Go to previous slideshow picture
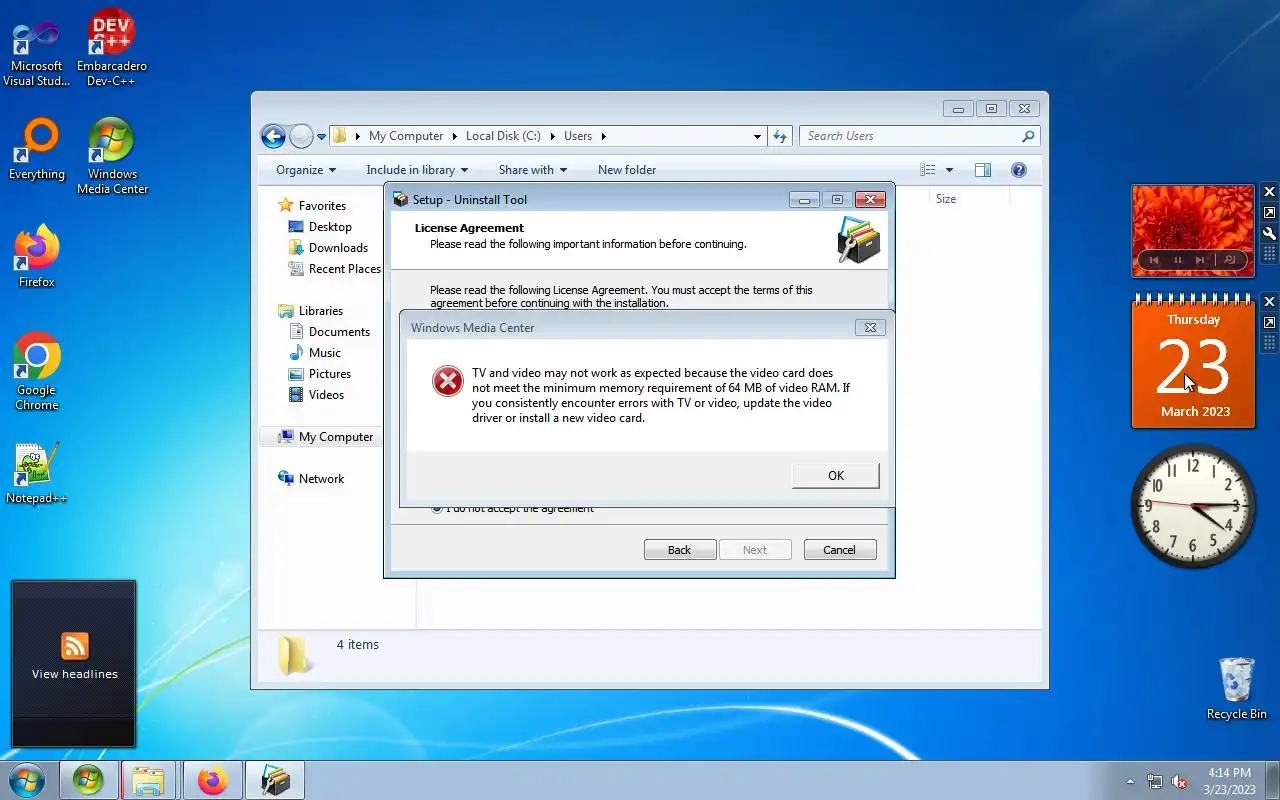The width and height of the screenshot is (1280, 800). [1154, 260]
